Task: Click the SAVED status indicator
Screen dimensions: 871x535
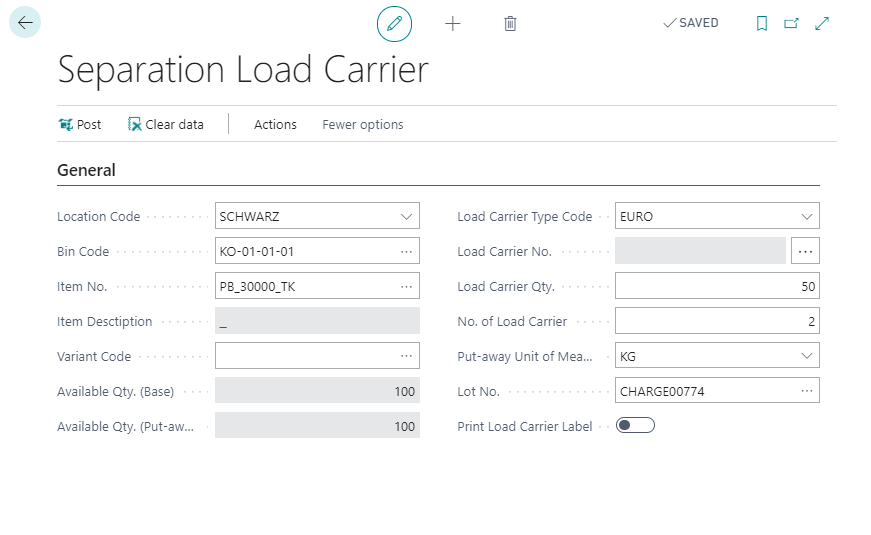Action: tap(691, 23)
